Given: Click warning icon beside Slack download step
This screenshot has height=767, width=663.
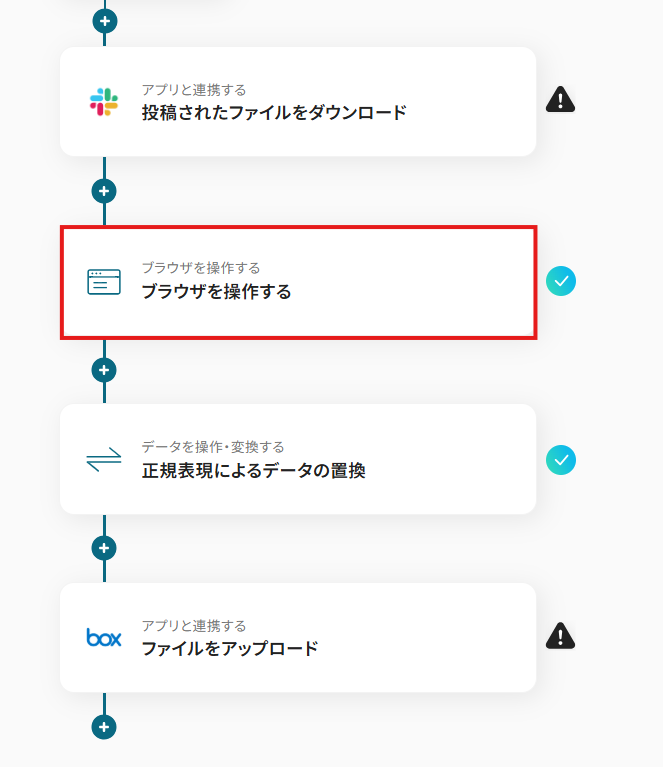Looking at the screenshot, I should 561,99.
